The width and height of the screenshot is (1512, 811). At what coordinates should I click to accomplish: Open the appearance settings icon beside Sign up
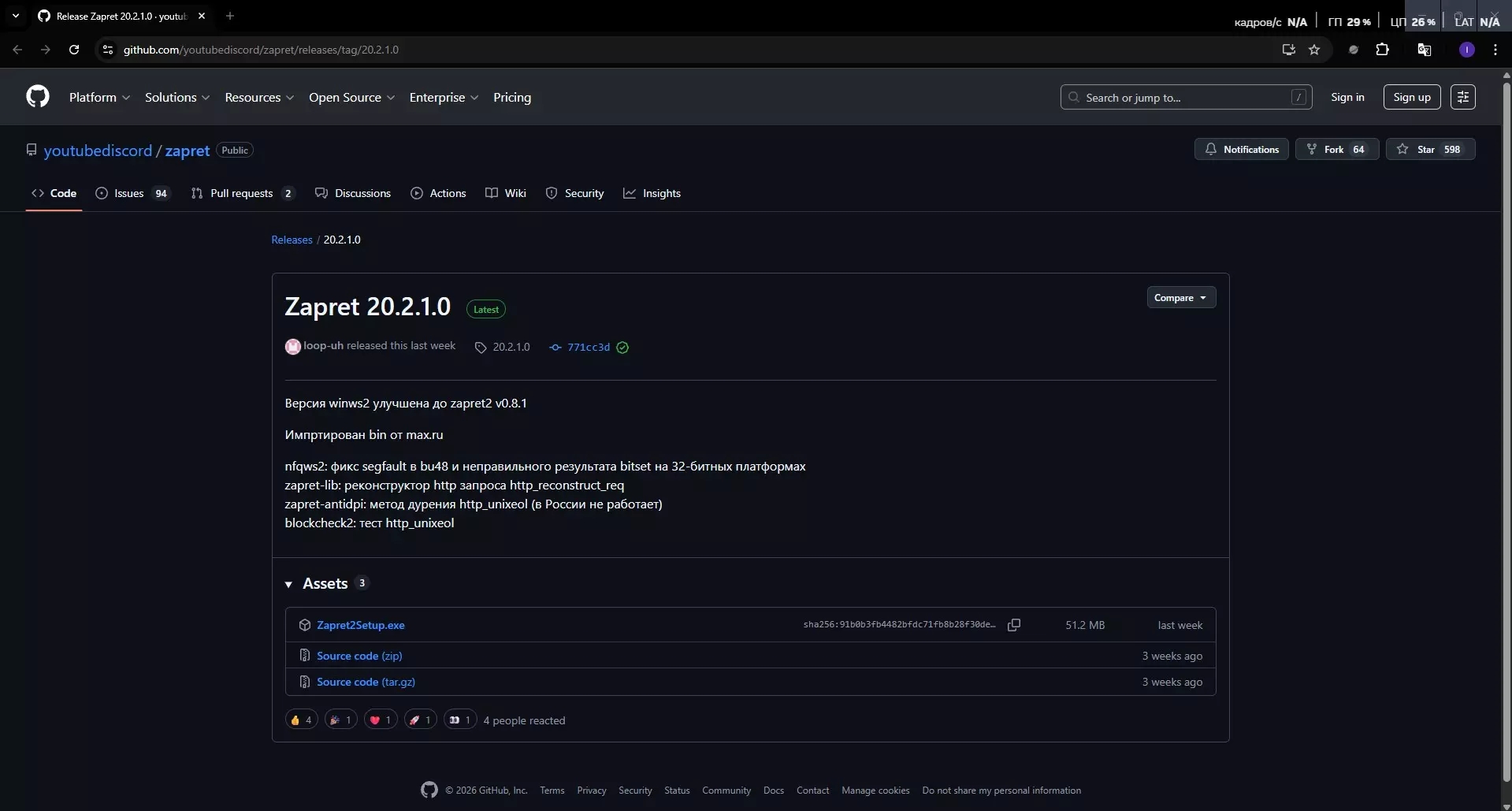coord(1462,97)
